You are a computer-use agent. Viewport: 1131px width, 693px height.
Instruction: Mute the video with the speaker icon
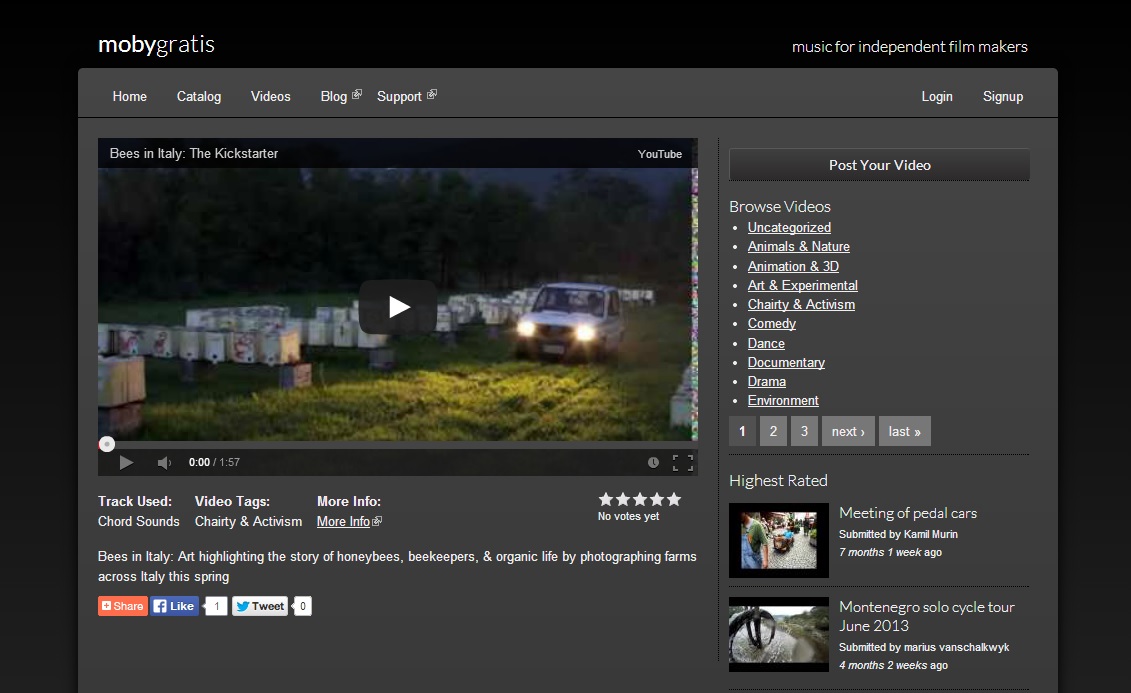click(164, 462)
